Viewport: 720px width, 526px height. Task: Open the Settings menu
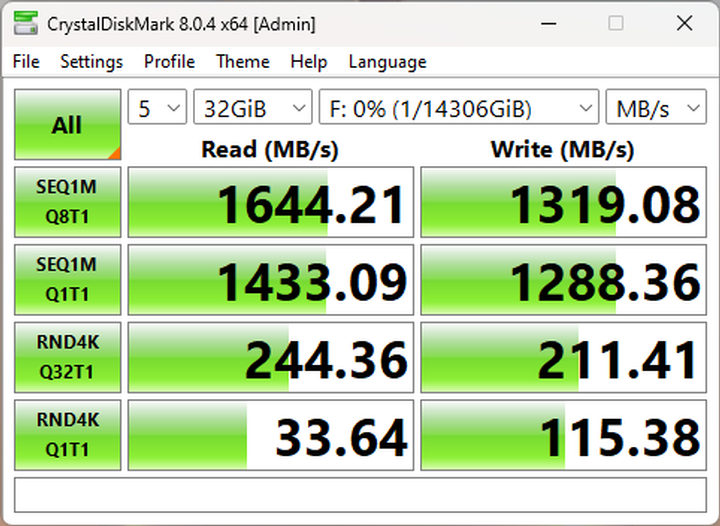coord(91,62)
